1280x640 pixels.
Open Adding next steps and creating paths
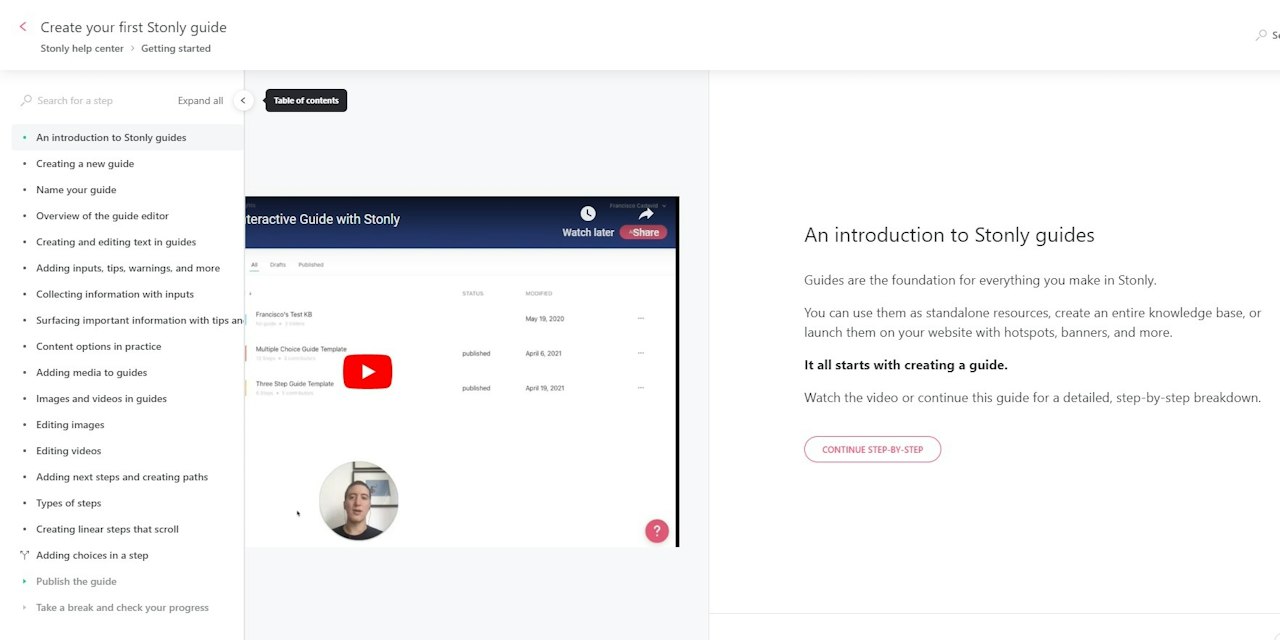pyautogui.click(x=122, y=477)
